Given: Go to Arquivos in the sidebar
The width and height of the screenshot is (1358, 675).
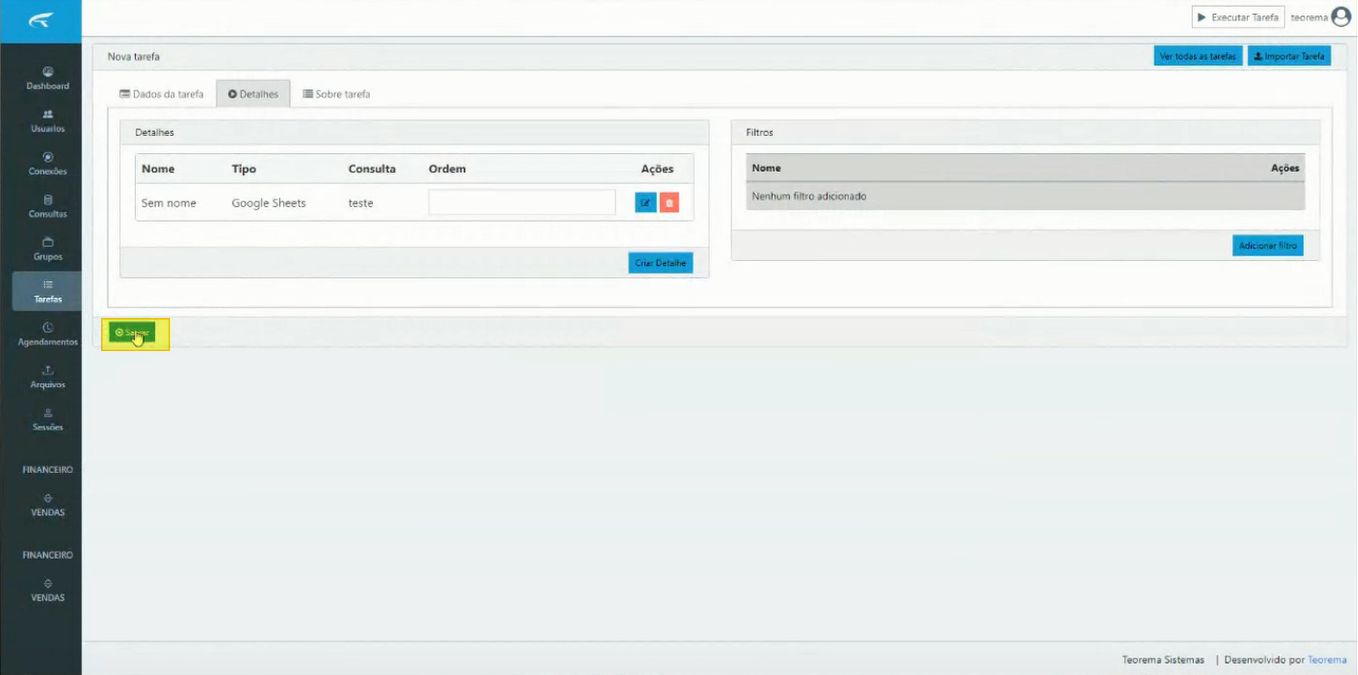Looking at the screenshot, I should (x=48, y=377).
